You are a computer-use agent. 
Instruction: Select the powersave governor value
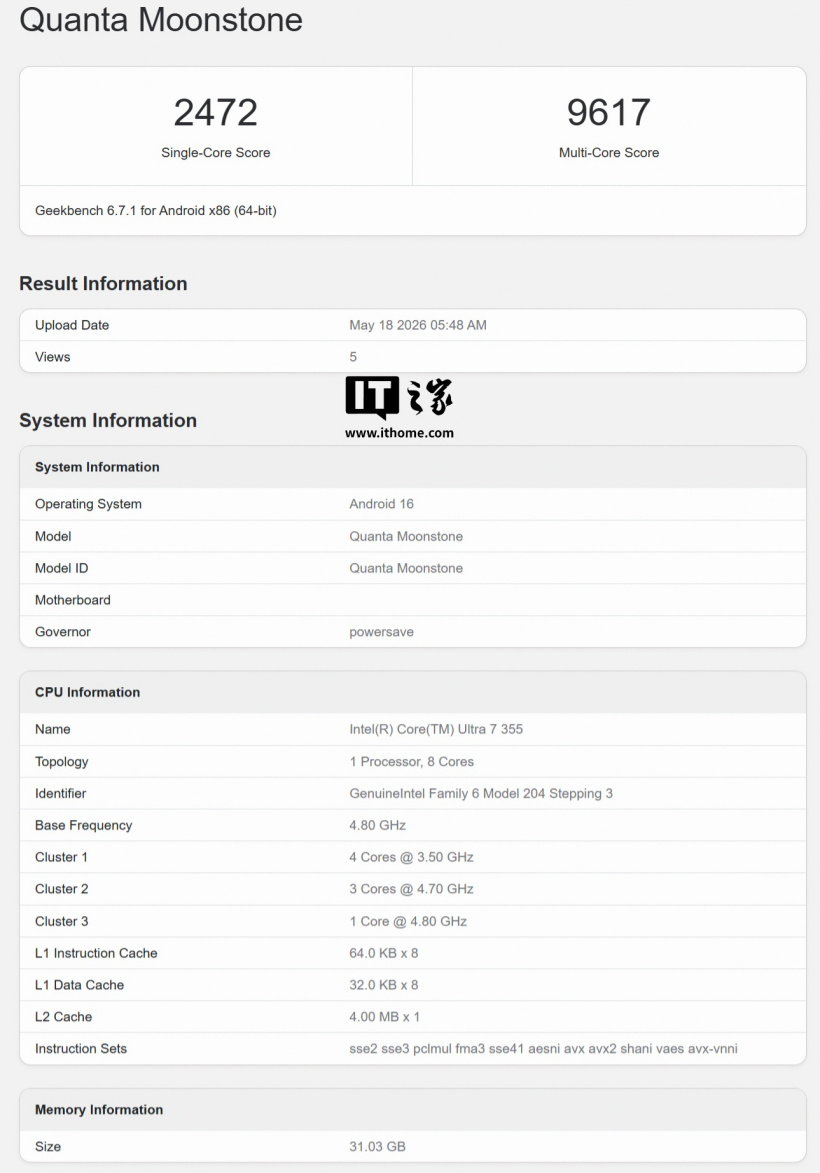382,632
